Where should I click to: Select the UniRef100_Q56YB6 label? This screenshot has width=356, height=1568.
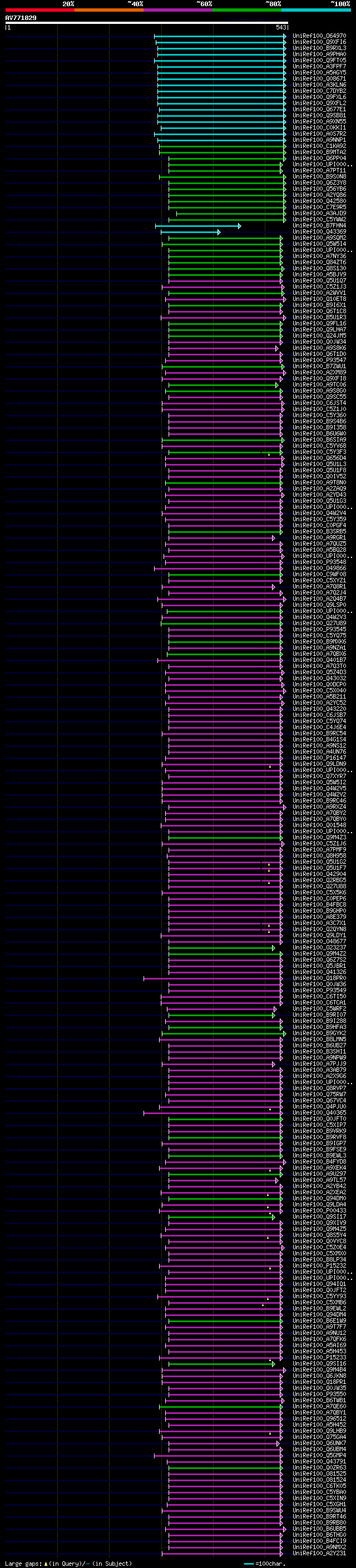pyautogui.click(x=319, y=189)
